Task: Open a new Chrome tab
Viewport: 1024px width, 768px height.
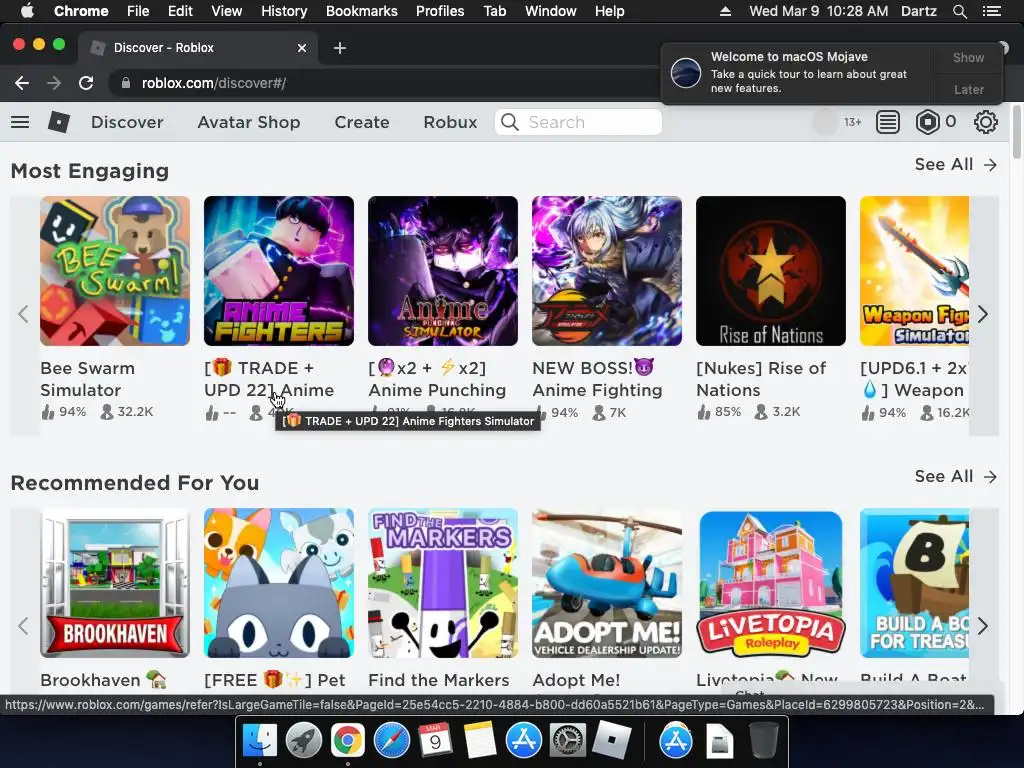Action: coord(340,48)
